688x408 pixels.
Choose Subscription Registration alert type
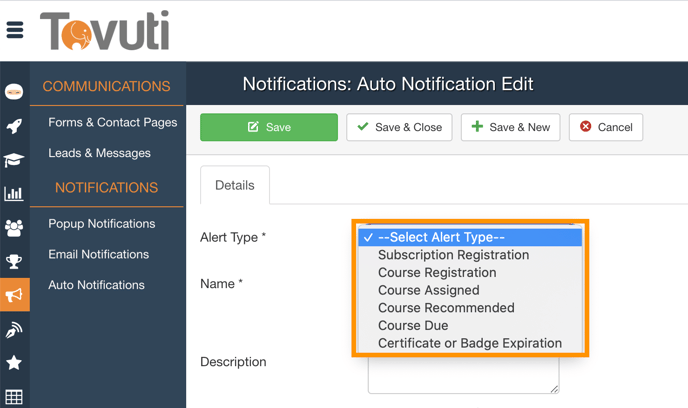(453, 255)
